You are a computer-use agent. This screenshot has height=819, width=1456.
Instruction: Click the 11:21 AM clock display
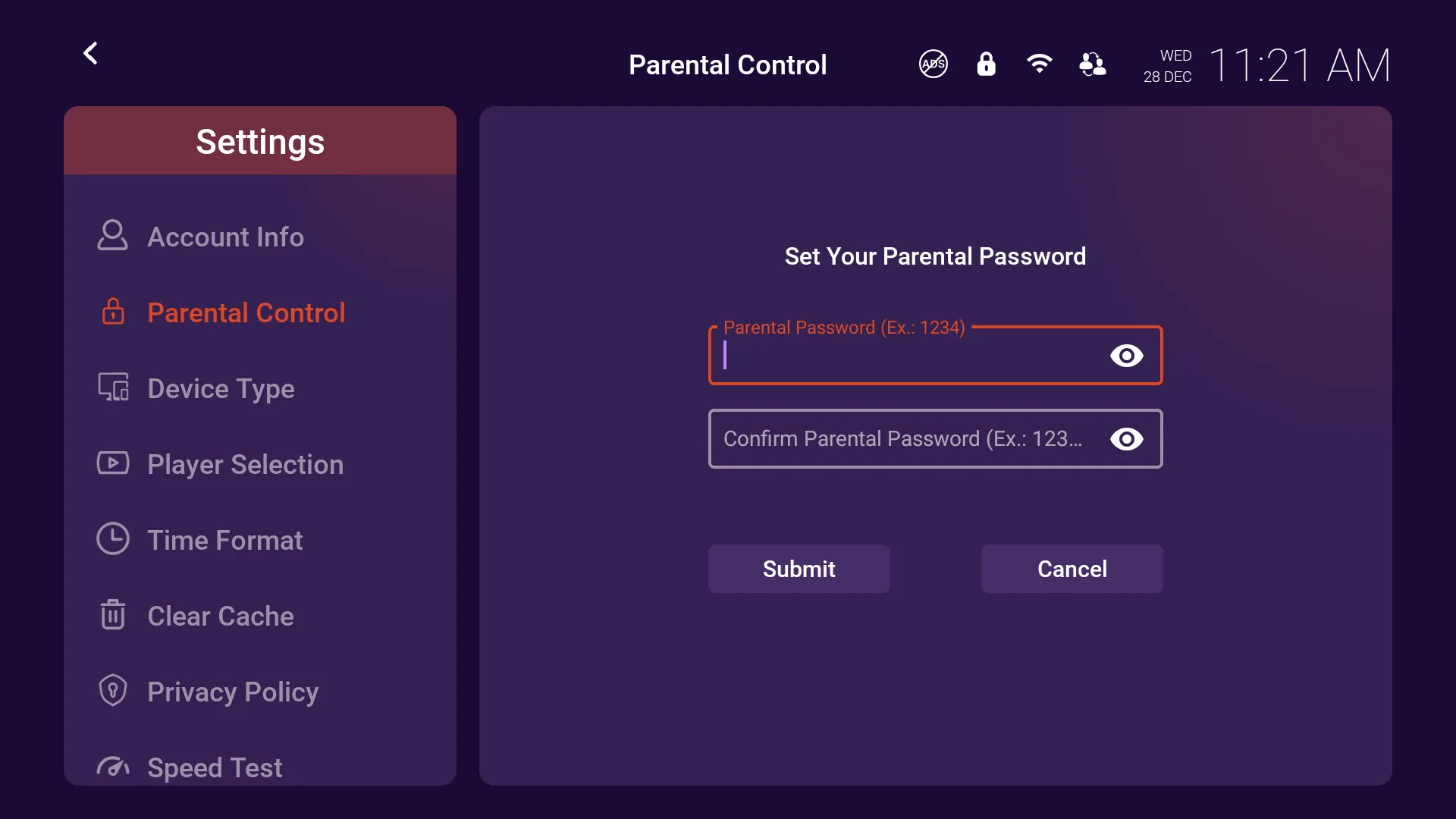coord(1300,65)
